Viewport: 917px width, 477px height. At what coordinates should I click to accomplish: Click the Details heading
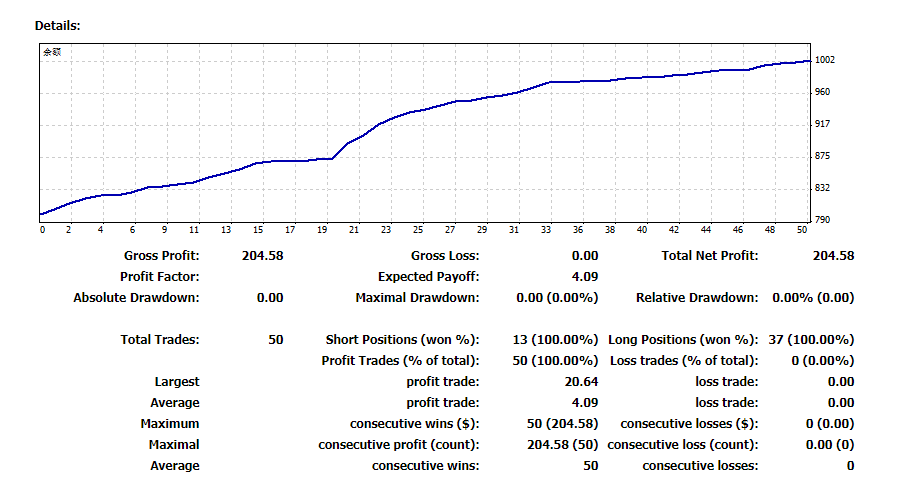(57, 26)
